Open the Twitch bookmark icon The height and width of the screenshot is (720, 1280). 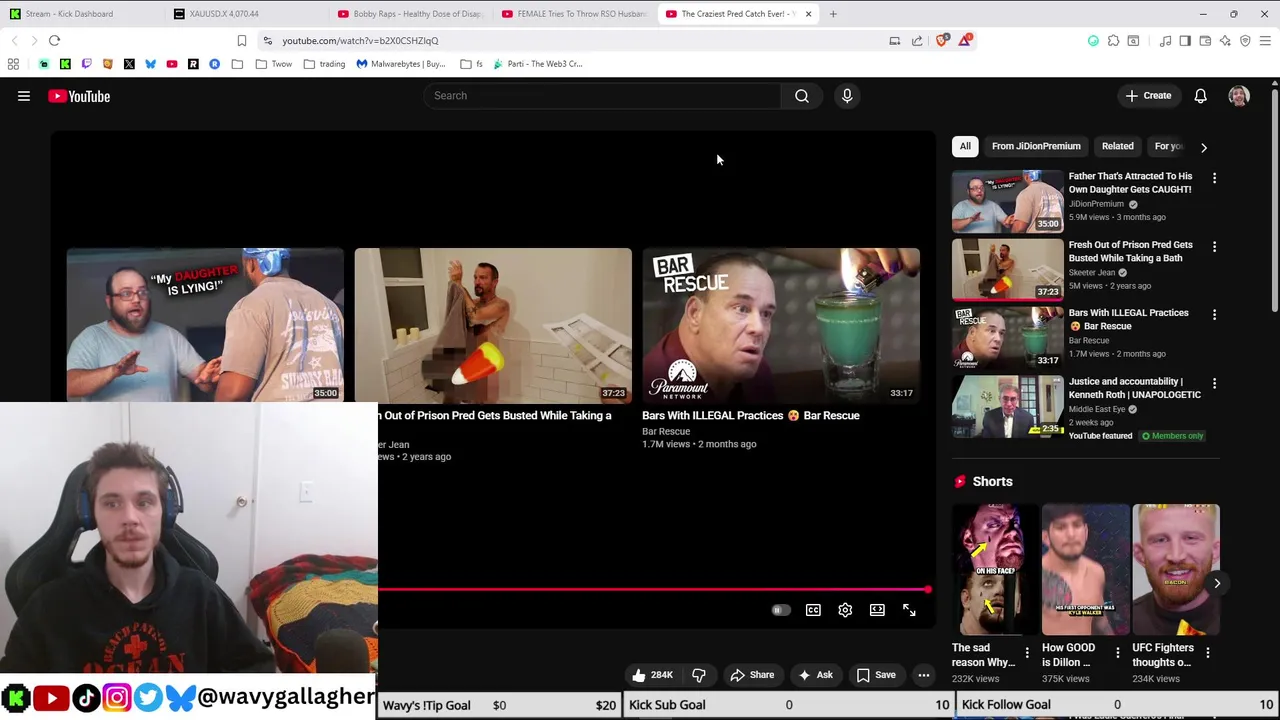(86, 64)
